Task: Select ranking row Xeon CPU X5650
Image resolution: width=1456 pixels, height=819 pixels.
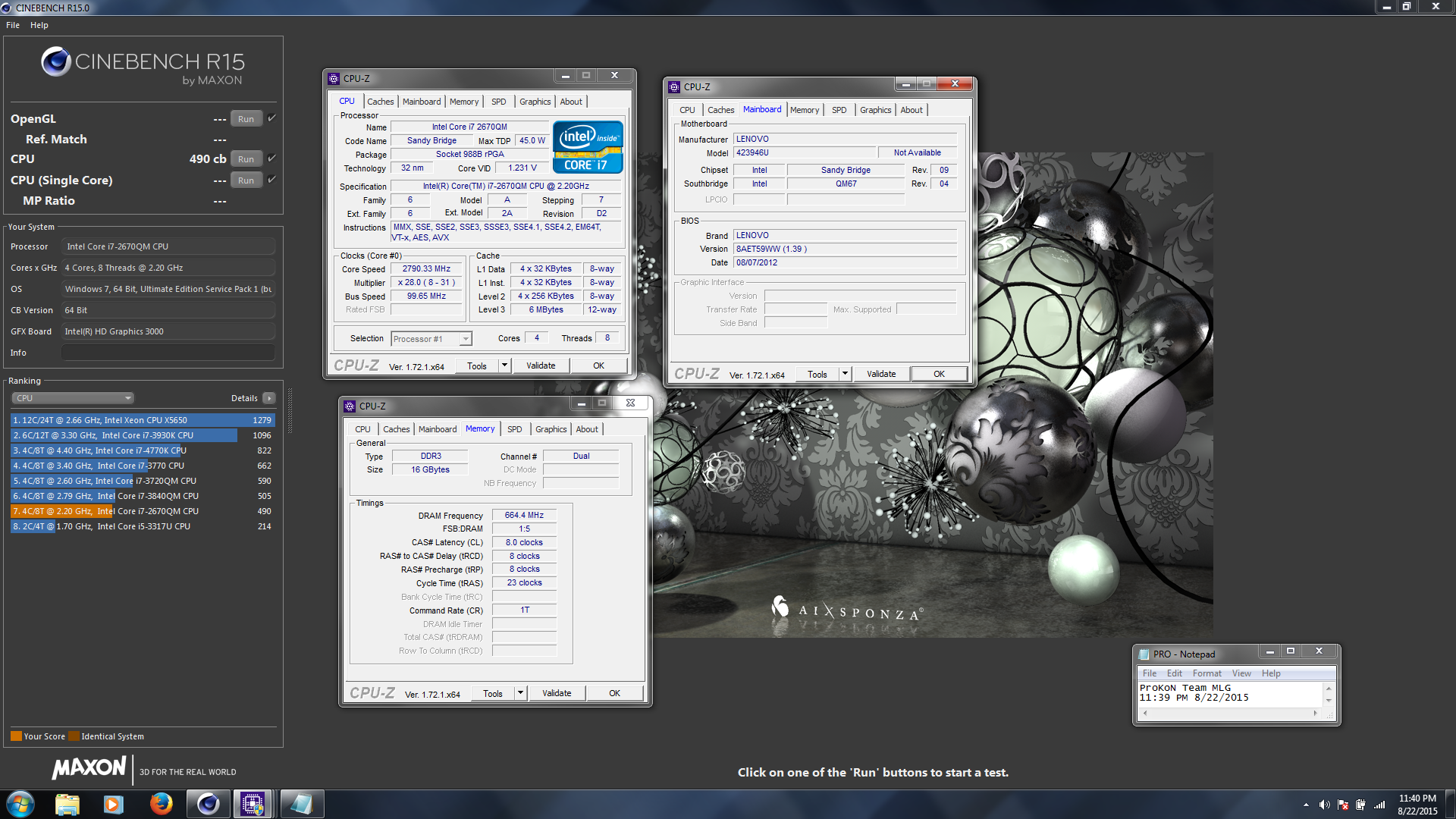Action: tap(143, 420)
